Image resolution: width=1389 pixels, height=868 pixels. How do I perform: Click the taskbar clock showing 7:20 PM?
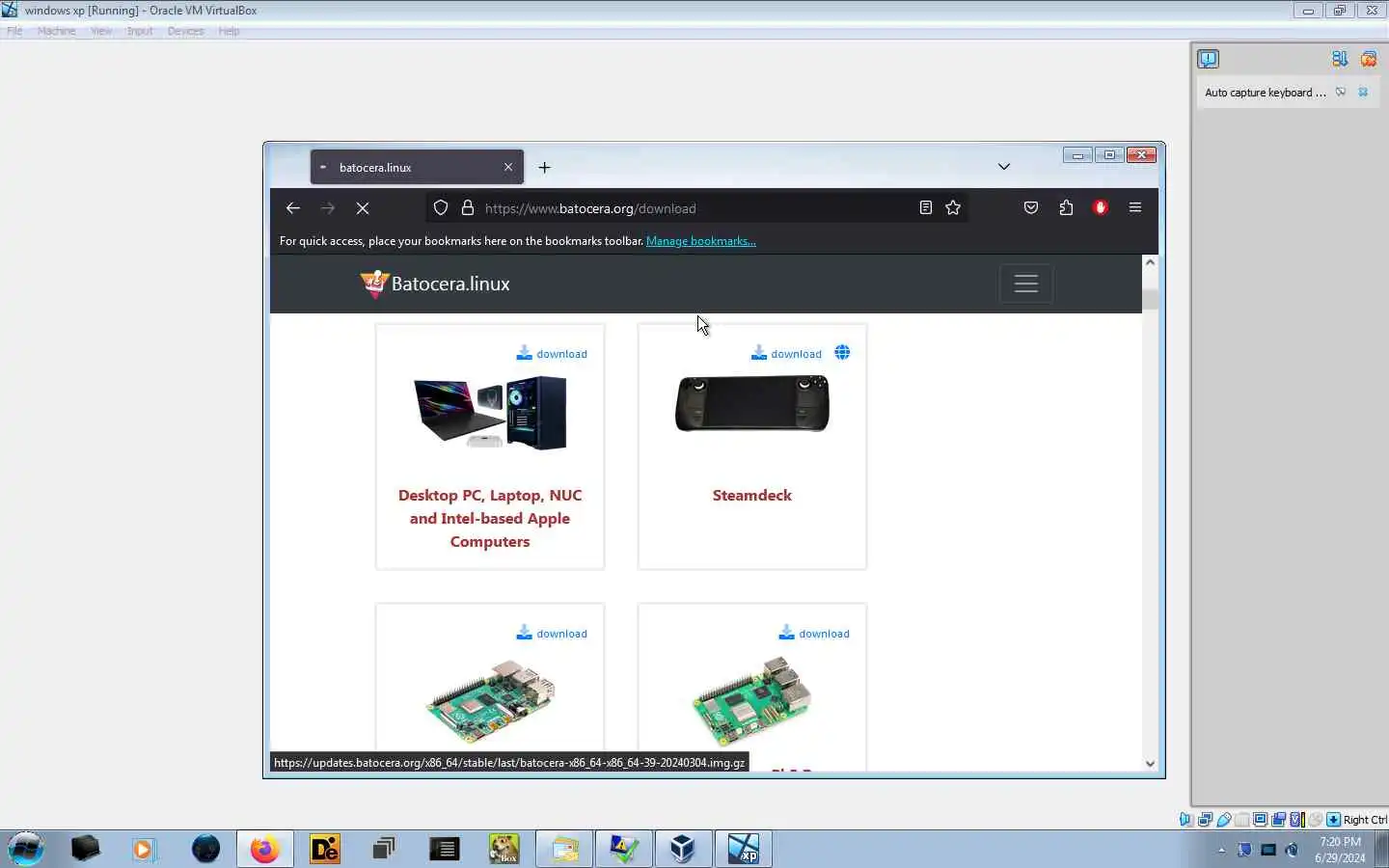click(1340, 849)
